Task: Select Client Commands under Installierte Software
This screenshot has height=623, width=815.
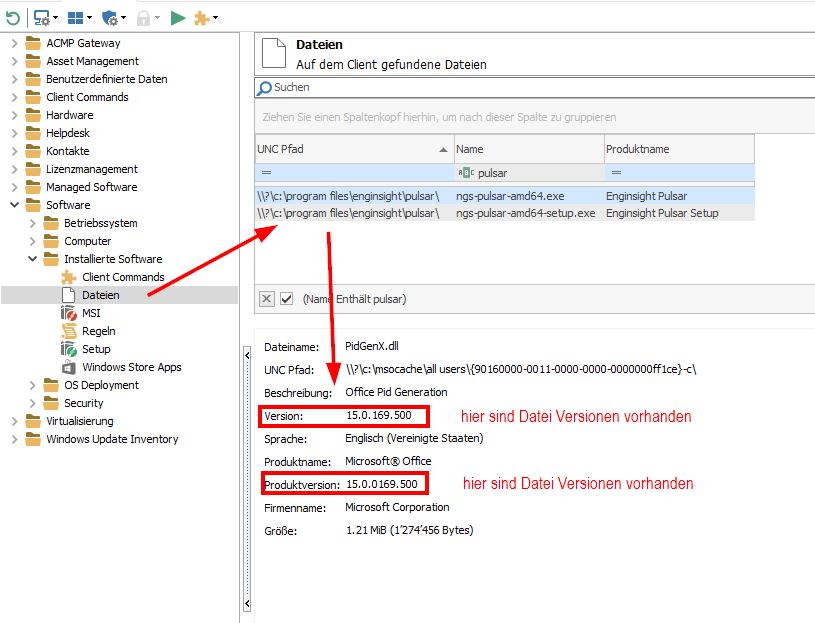Action: tap(123, 277)
